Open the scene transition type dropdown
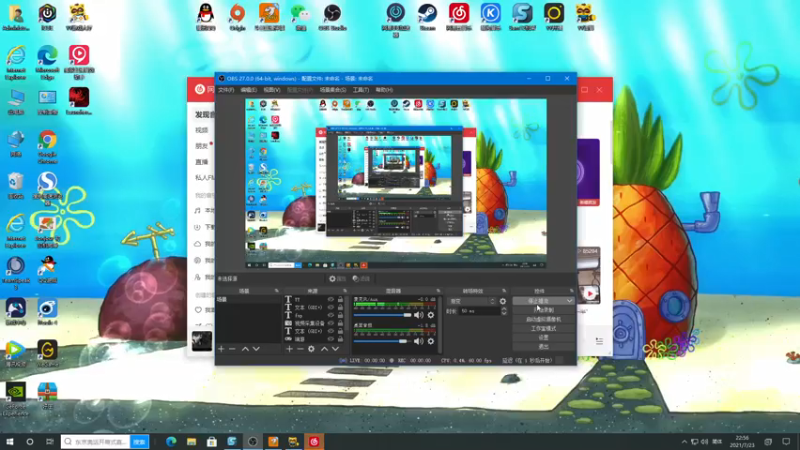The height and width of the screenshot is (450, 800). pos(472,301)
